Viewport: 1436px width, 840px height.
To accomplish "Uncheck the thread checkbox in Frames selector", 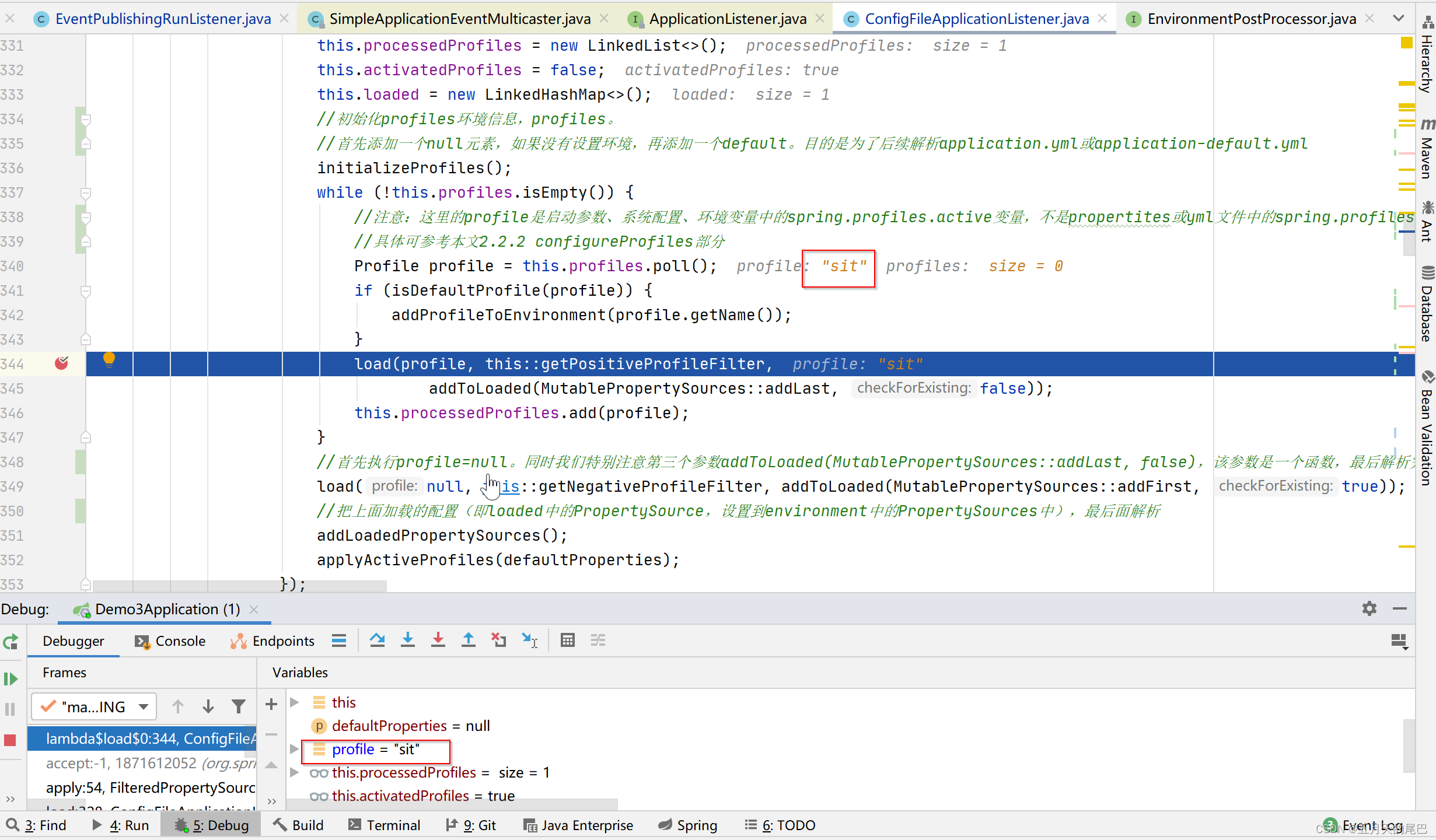I will [48, 706].
